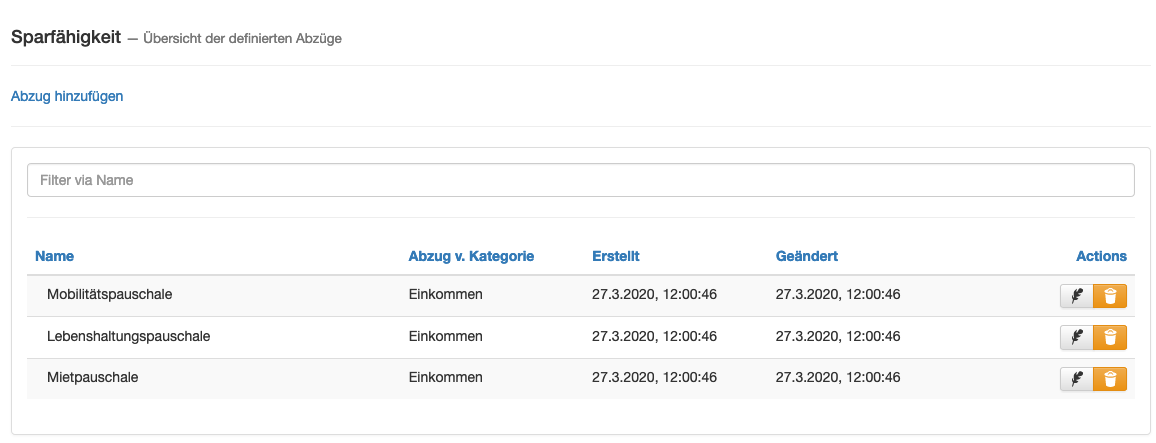Click Geändert date of Lebenshaltungspauschale row
The image size is (1156, 443).
838,337
